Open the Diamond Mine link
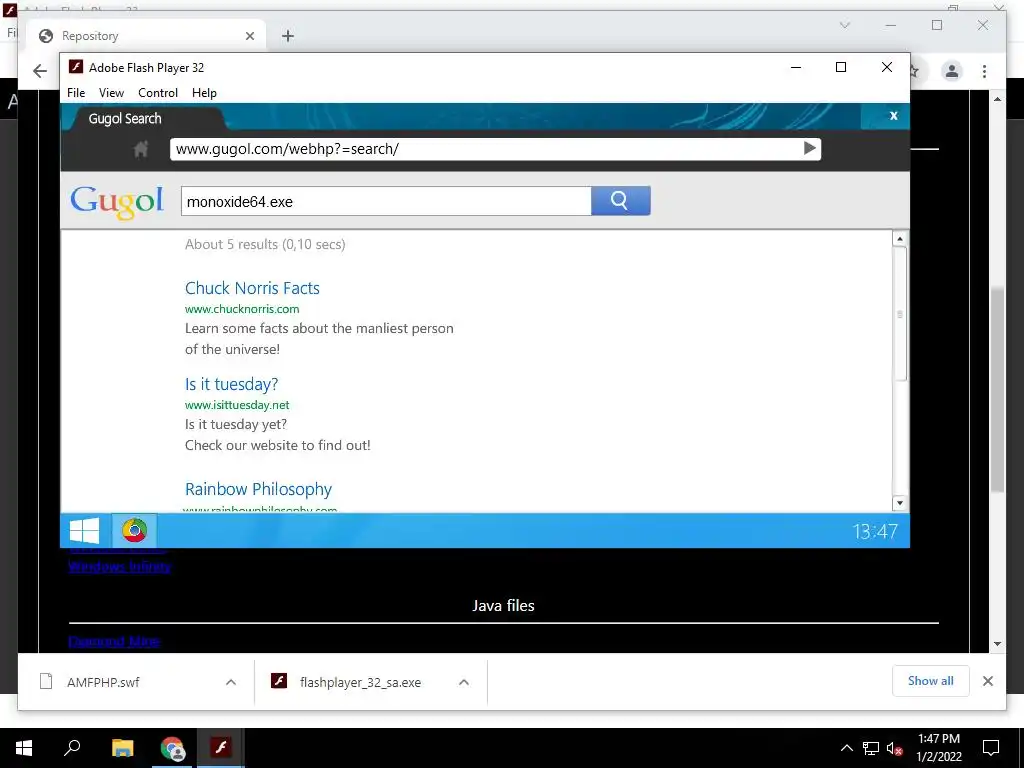This screenshot has height=768, width=1024. (x=114, y=641)
